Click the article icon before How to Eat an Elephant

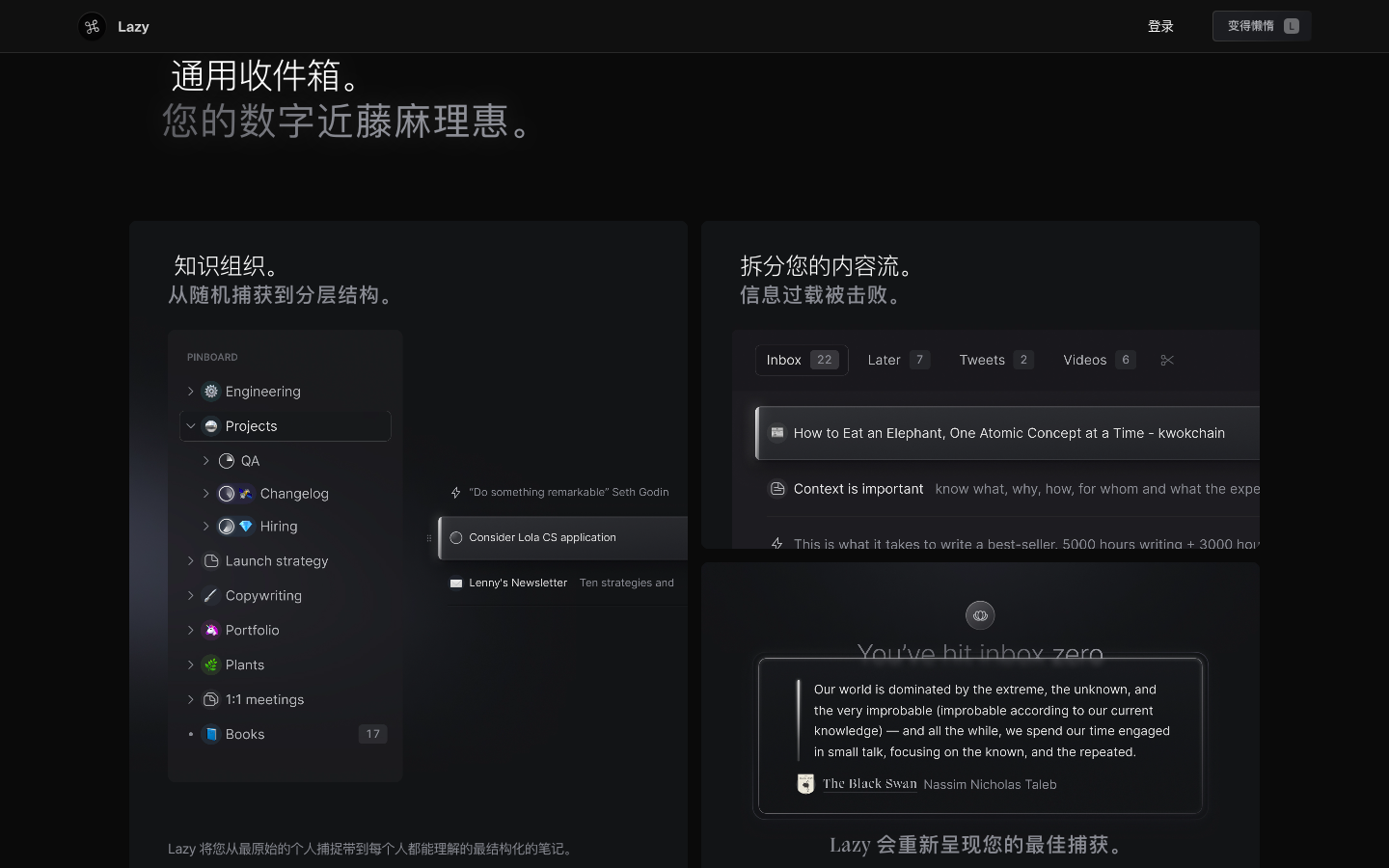[x=777, y=433]
